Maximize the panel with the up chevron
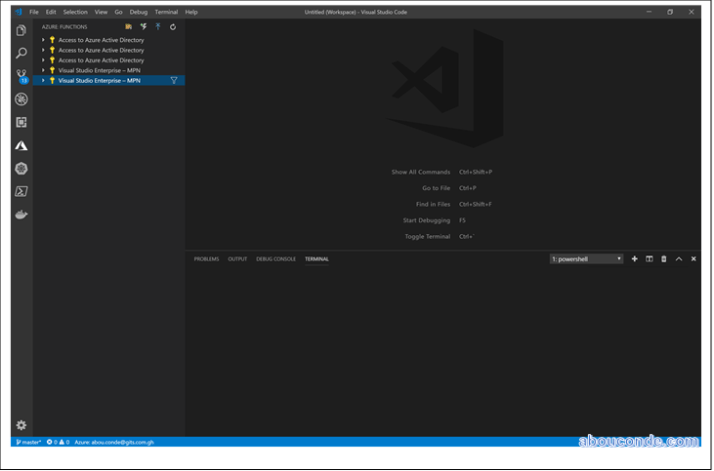The height and width of the screenshot is (471, 714). (x=678, y=259)
